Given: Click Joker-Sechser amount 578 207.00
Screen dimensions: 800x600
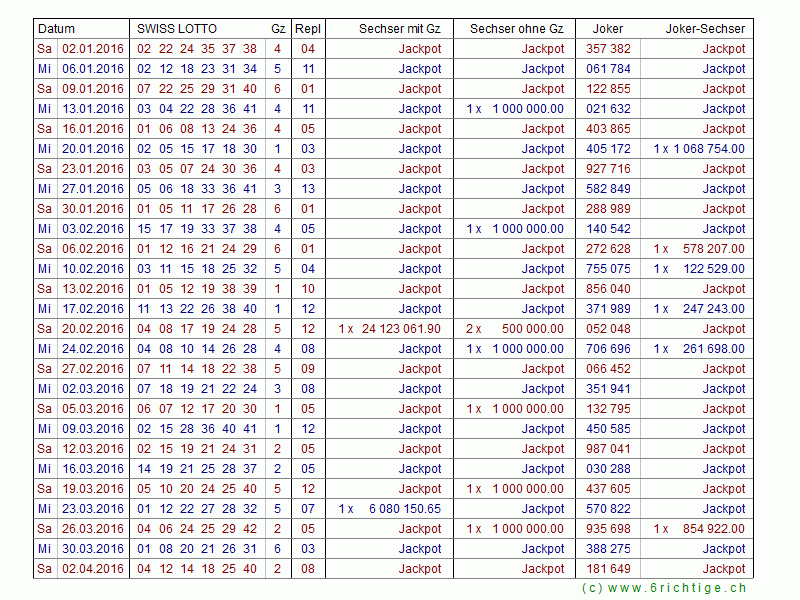Looking at the screenshot, I should 711,249.
